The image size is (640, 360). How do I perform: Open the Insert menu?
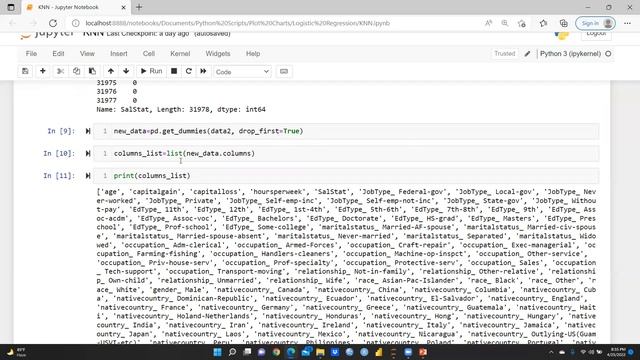pyautogui.click(x=119, y=53)
